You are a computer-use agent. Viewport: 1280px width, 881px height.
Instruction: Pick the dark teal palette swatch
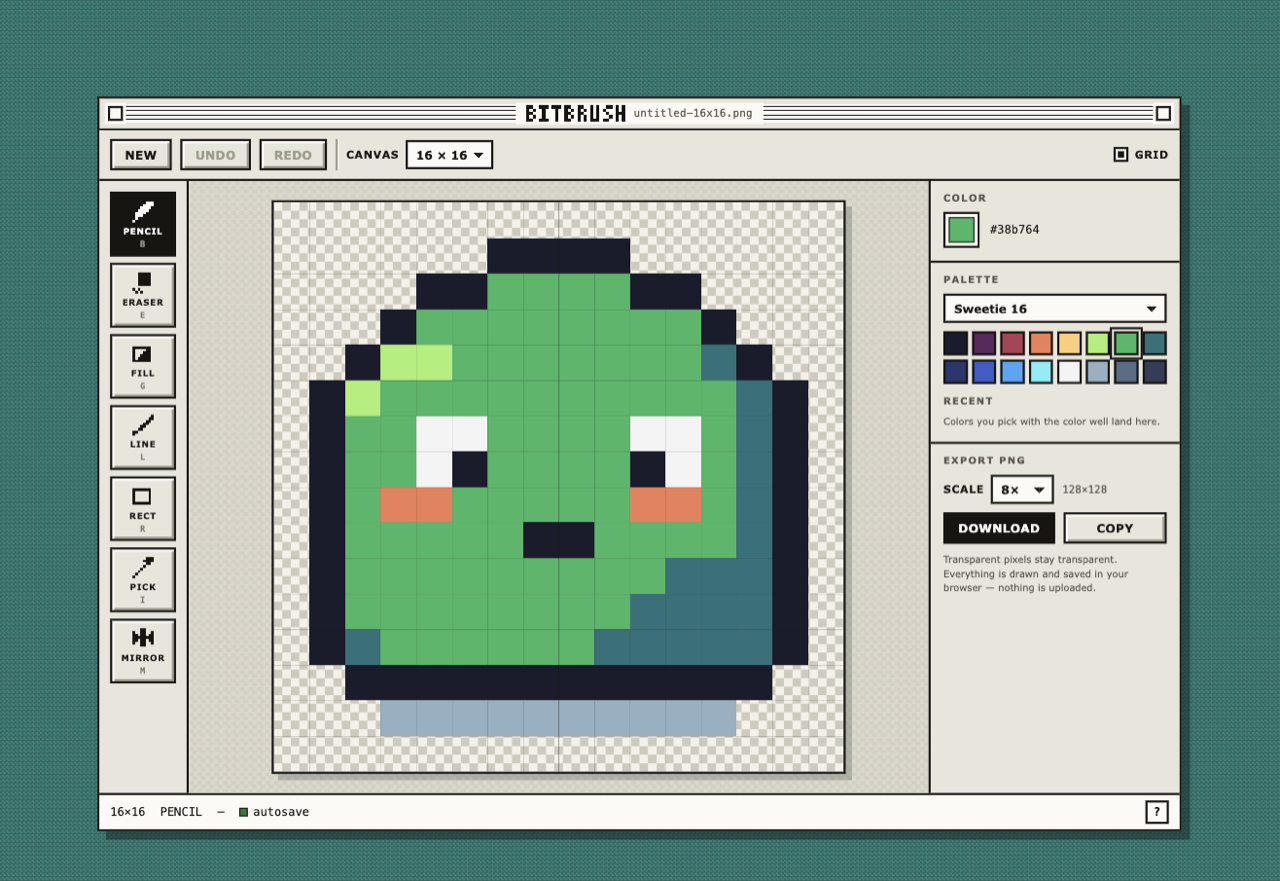(x=1155, y=343)
